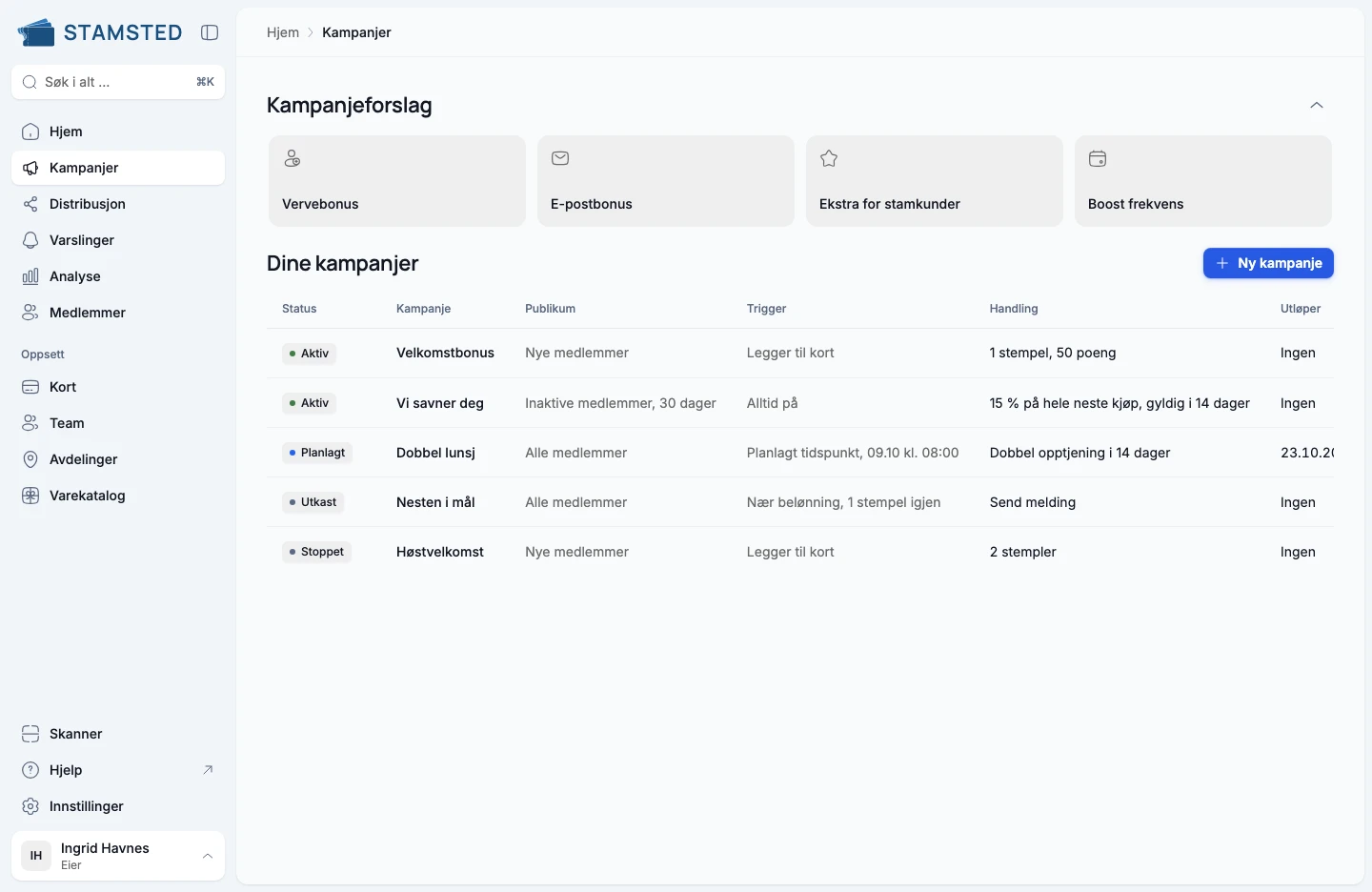The width and height of the screenshot is (1372, 892).
Task: Collapse the Kampanjeforslag section
Action: [x=1317, y=105]
